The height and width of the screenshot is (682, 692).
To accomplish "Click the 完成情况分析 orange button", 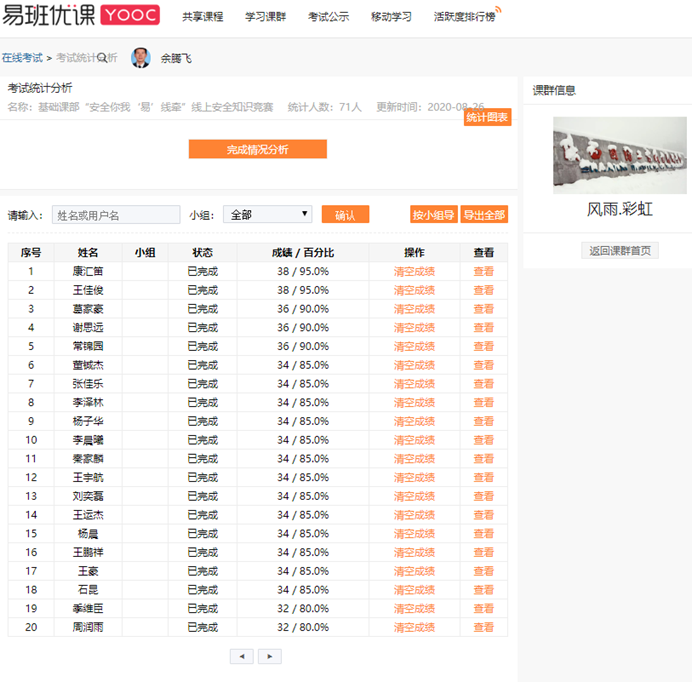I will [257, 149].
